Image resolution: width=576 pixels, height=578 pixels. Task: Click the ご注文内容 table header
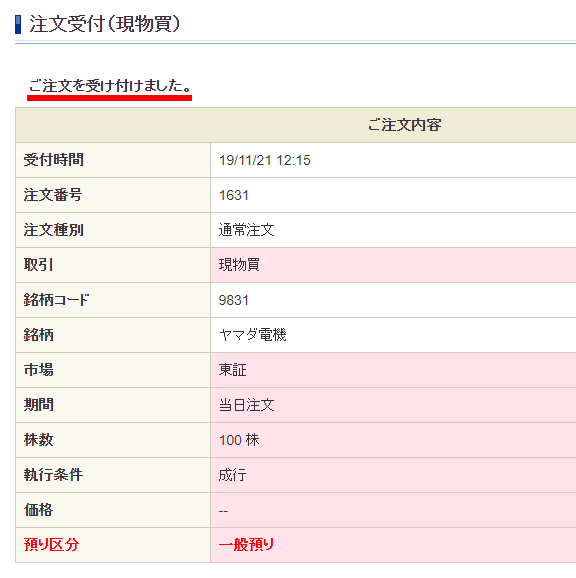pyautogui.click(x=404, y=125)
